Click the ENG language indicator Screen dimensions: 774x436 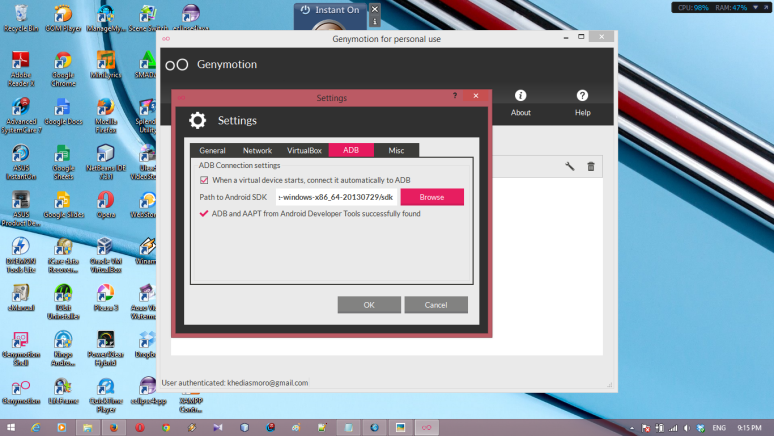[x=719, y=428]
